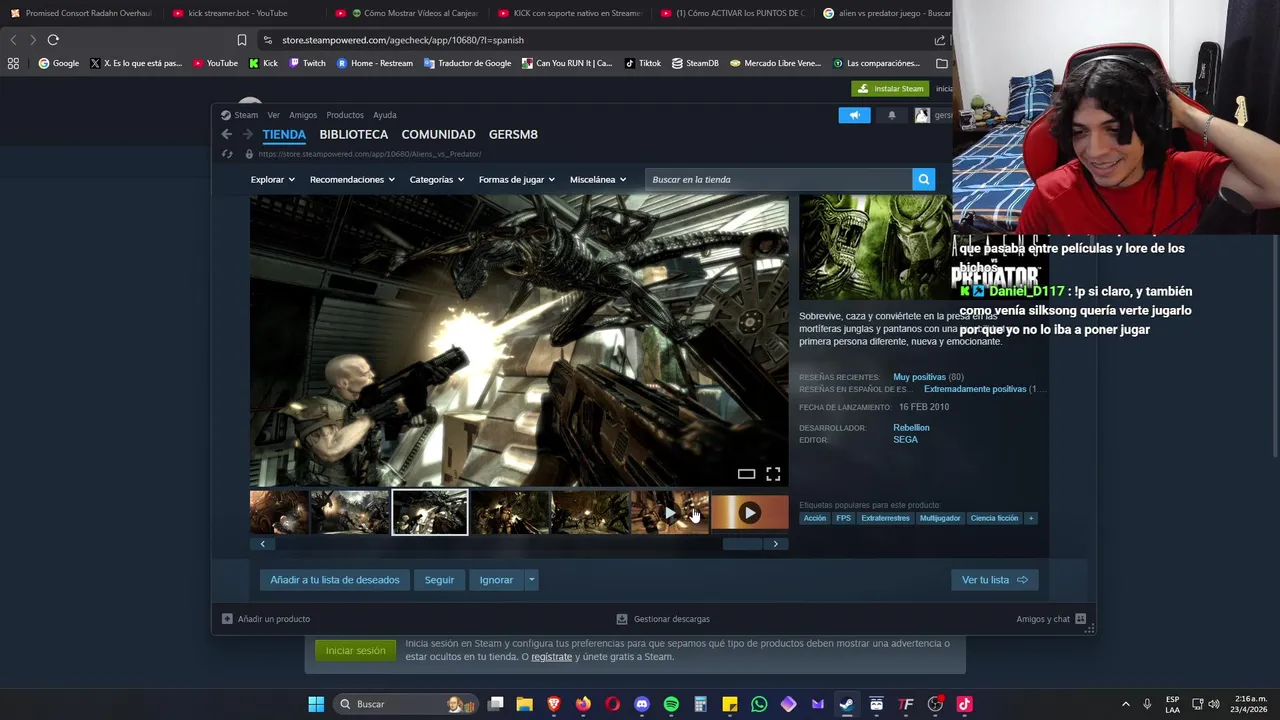Reload the browser page

(x=53, y=40)
